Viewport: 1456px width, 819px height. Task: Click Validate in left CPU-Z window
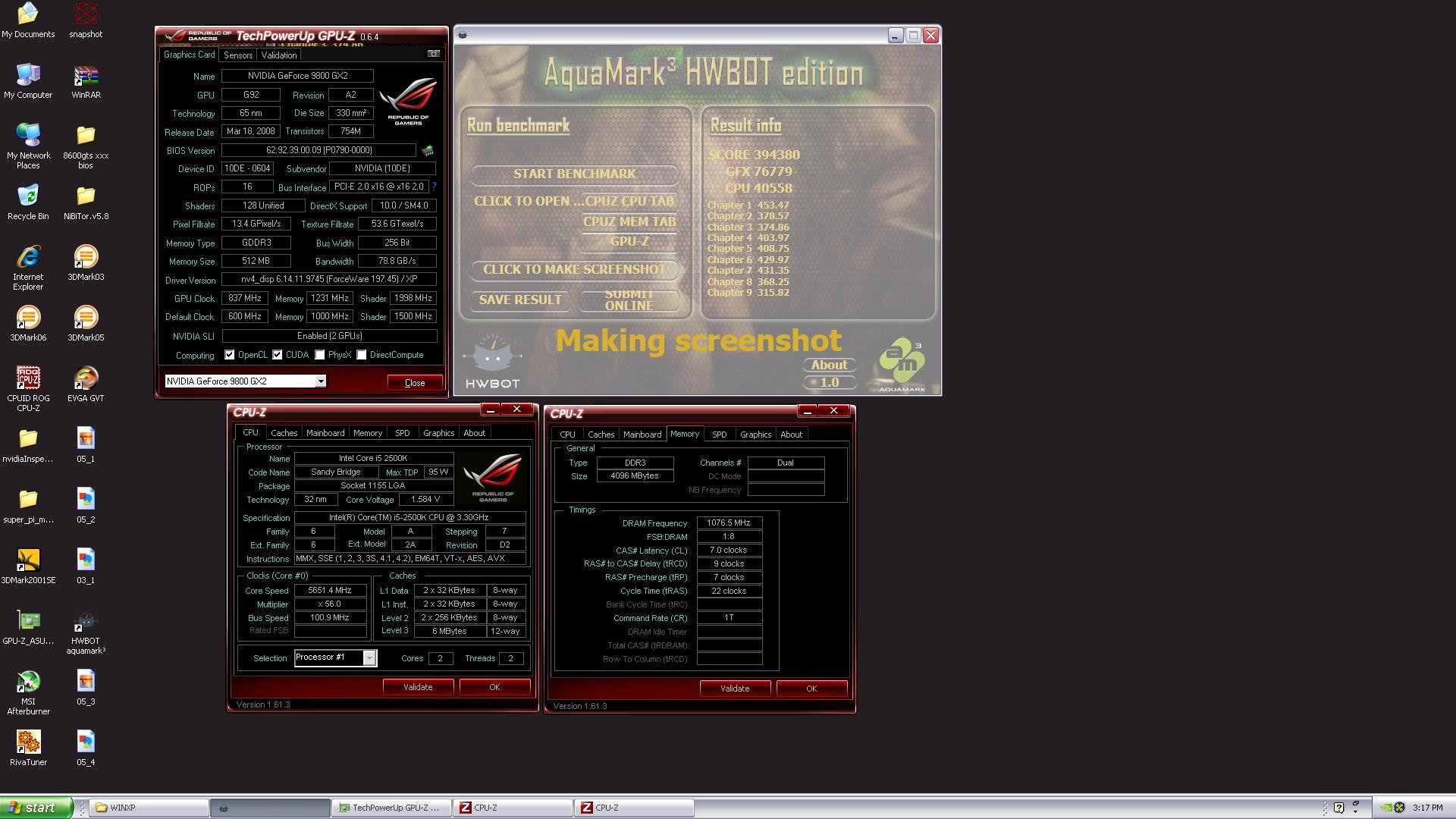(x=418, y=687)
